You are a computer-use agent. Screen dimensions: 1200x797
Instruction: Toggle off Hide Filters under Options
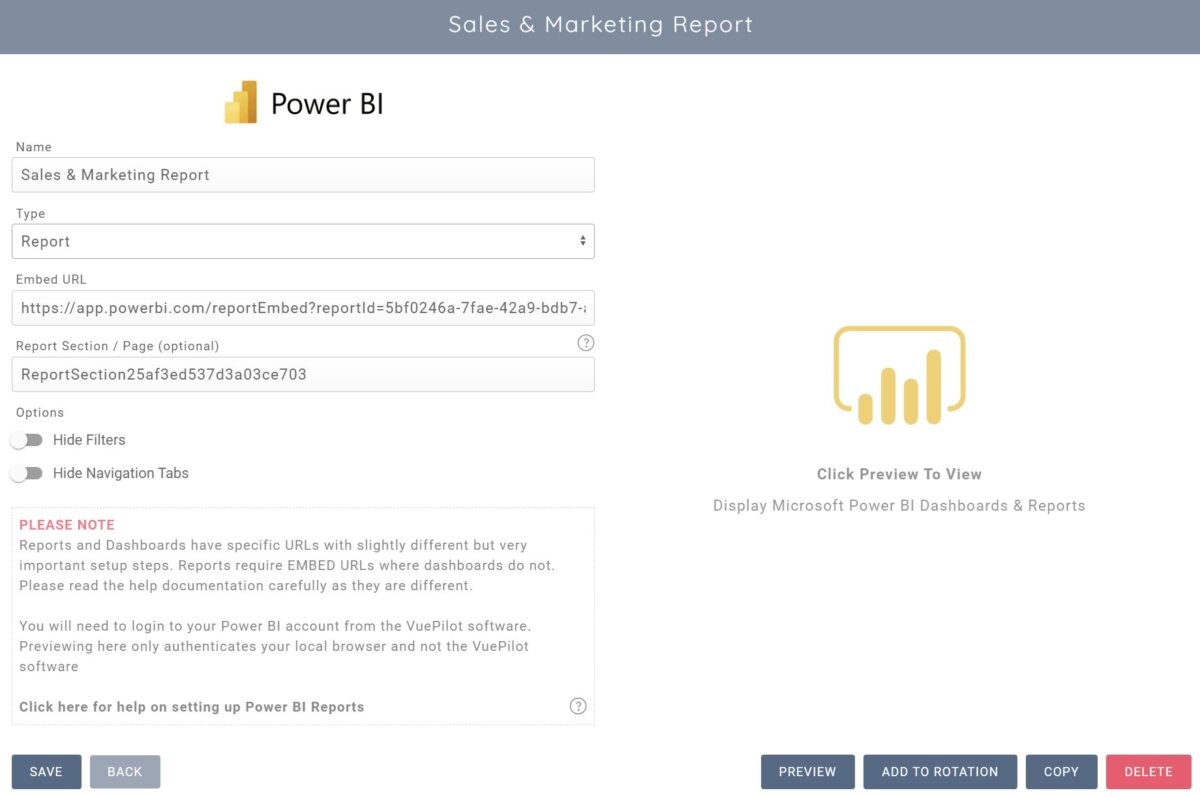27,440
